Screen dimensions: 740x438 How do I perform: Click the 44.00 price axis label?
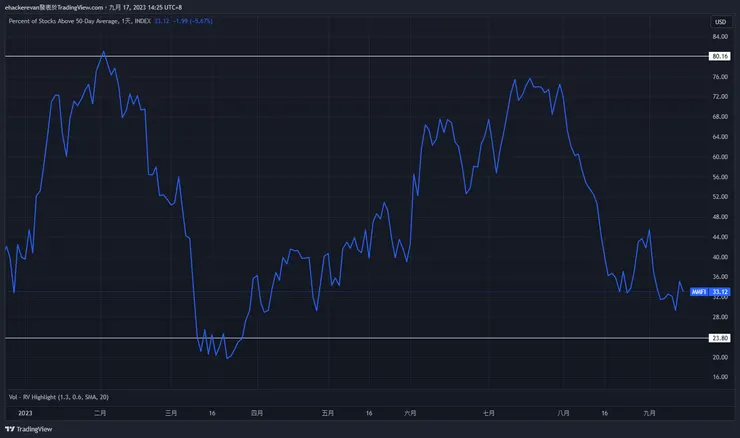pyautogui.click(x=720, y=237)
